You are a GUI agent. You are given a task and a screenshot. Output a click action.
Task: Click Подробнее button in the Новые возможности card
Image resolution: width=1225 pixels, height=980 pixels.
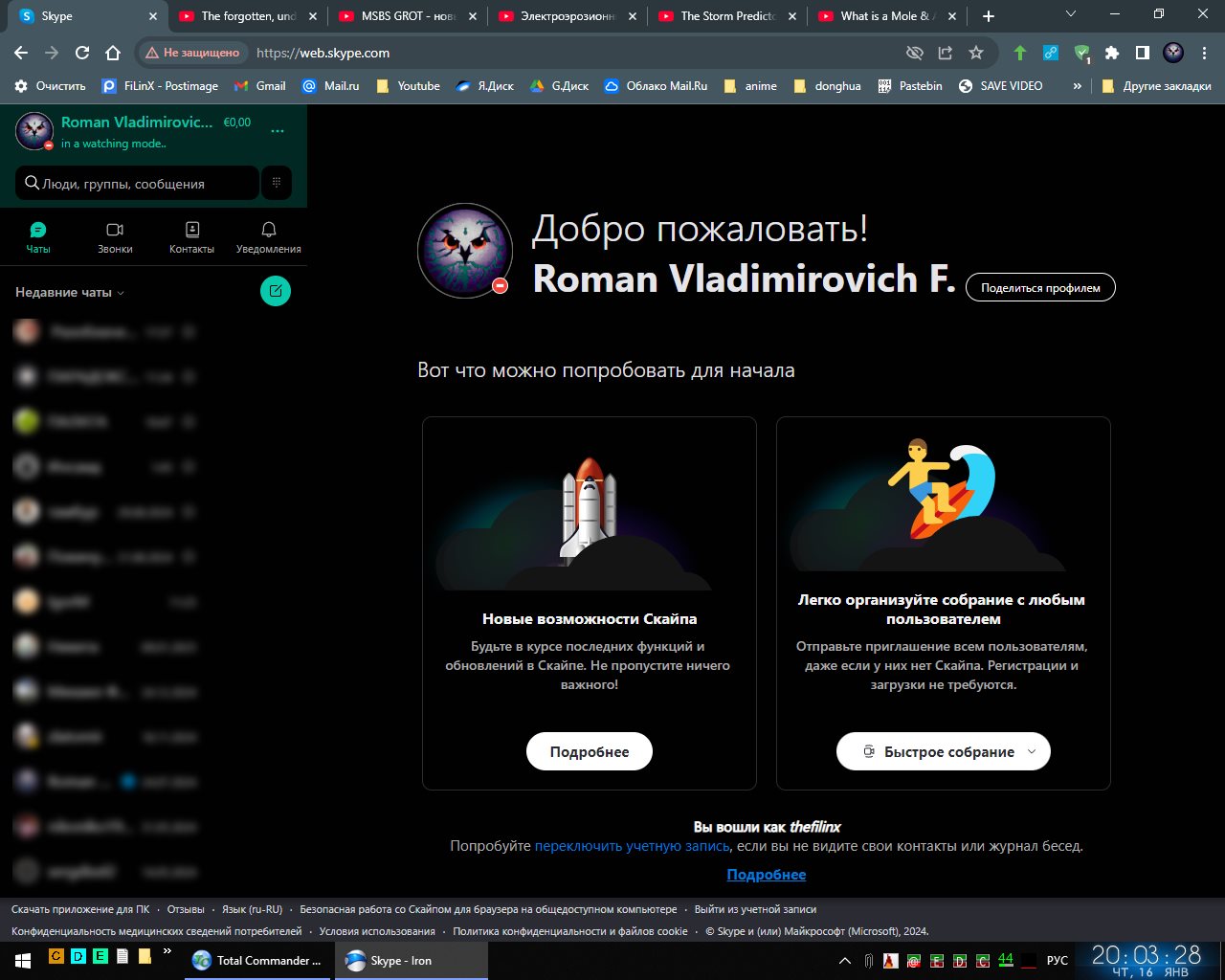(590, 751)
